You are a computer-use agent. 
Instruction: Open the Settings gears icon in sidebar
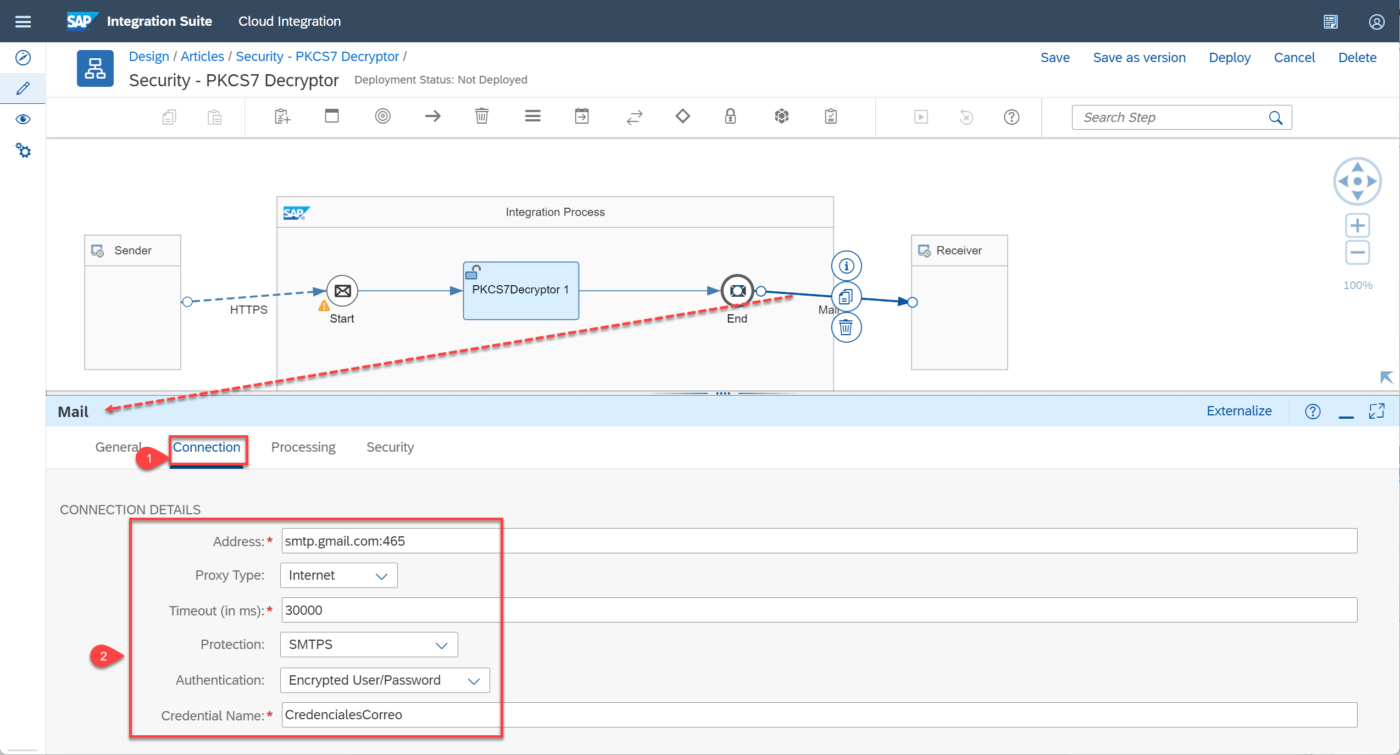pos(23,151)
